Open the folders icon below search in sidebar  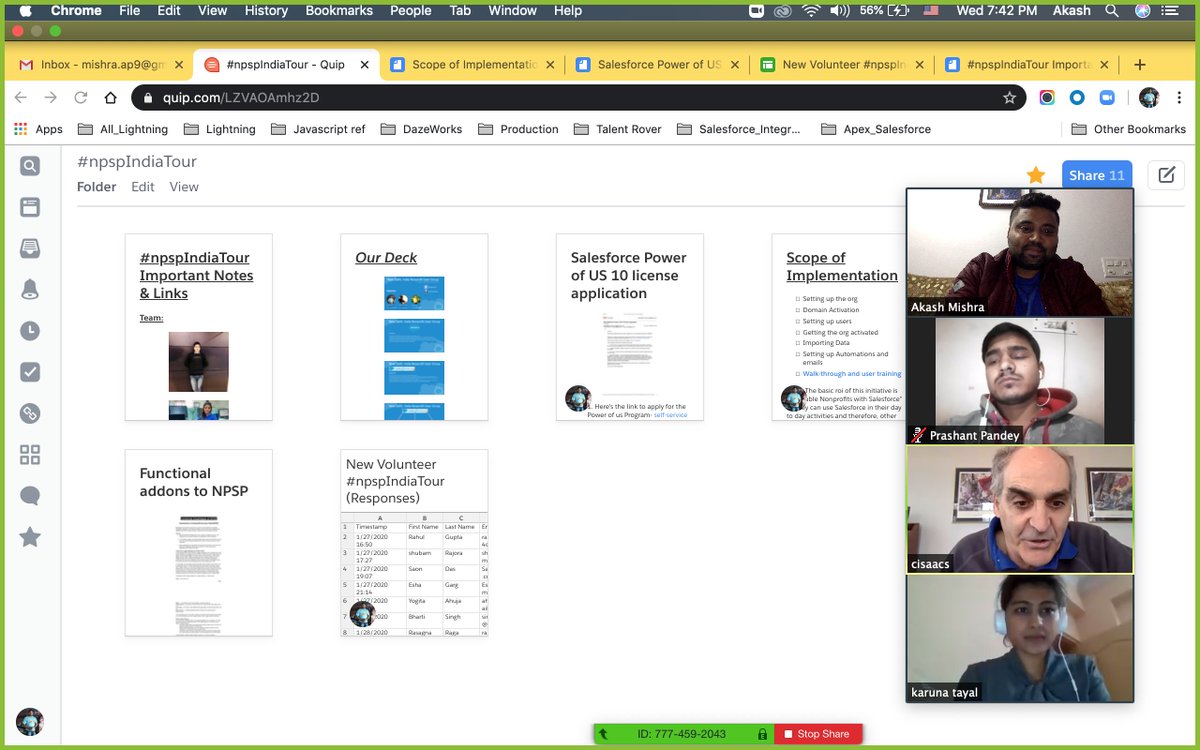pyautogui.click(x=30, y=207)
